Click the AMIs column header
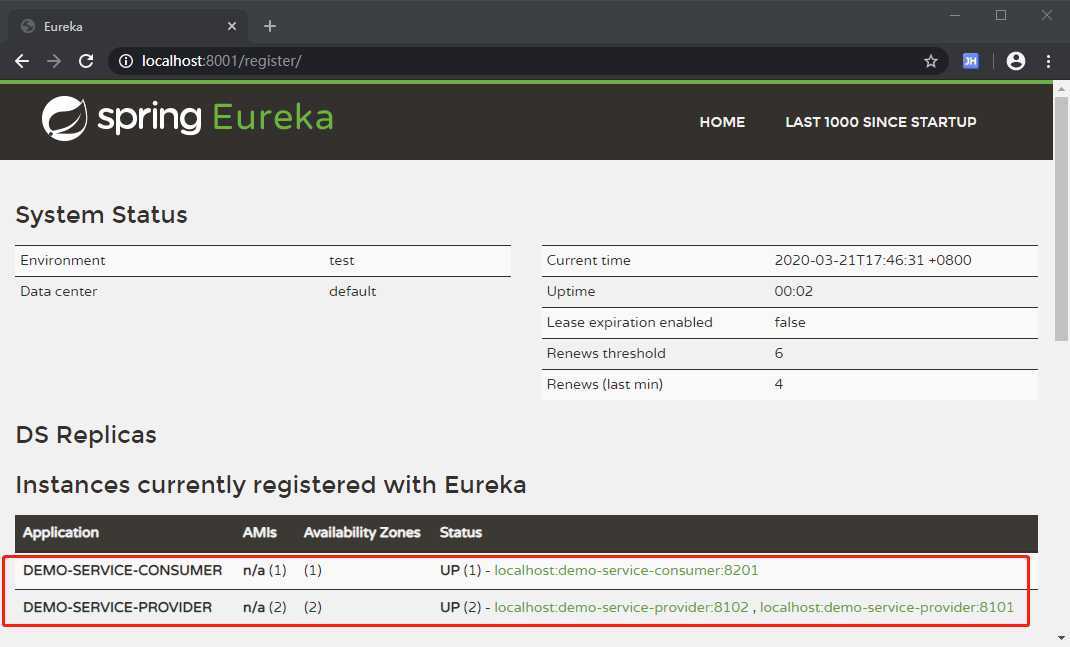 click(260, 532)
